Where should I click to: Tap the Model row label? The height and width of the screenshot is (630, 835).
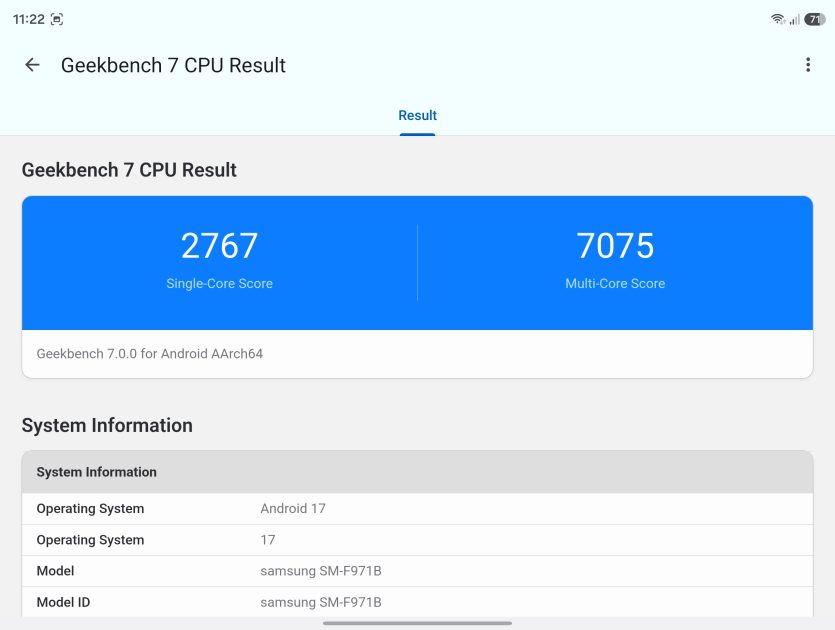(55, 571)
